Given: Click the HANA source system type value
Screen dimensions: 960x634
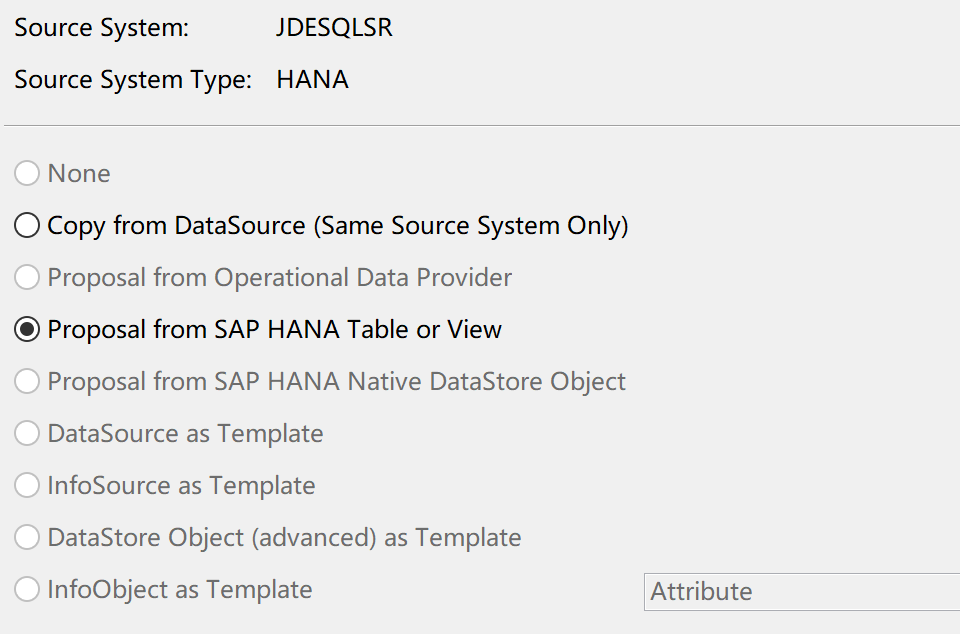Looking at the screenshot, I should click(x=312, y=80).
